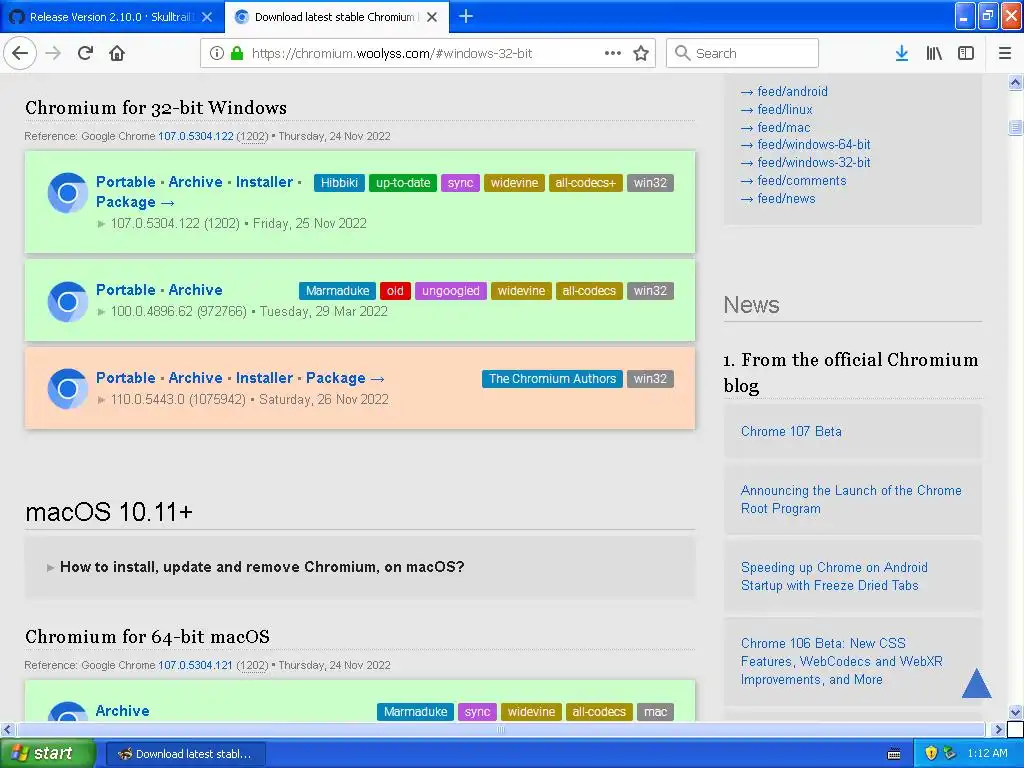This screenshot has height=768, width=1024.
Task: Click the all-codecs+ tag
Action: coord(585,183)
